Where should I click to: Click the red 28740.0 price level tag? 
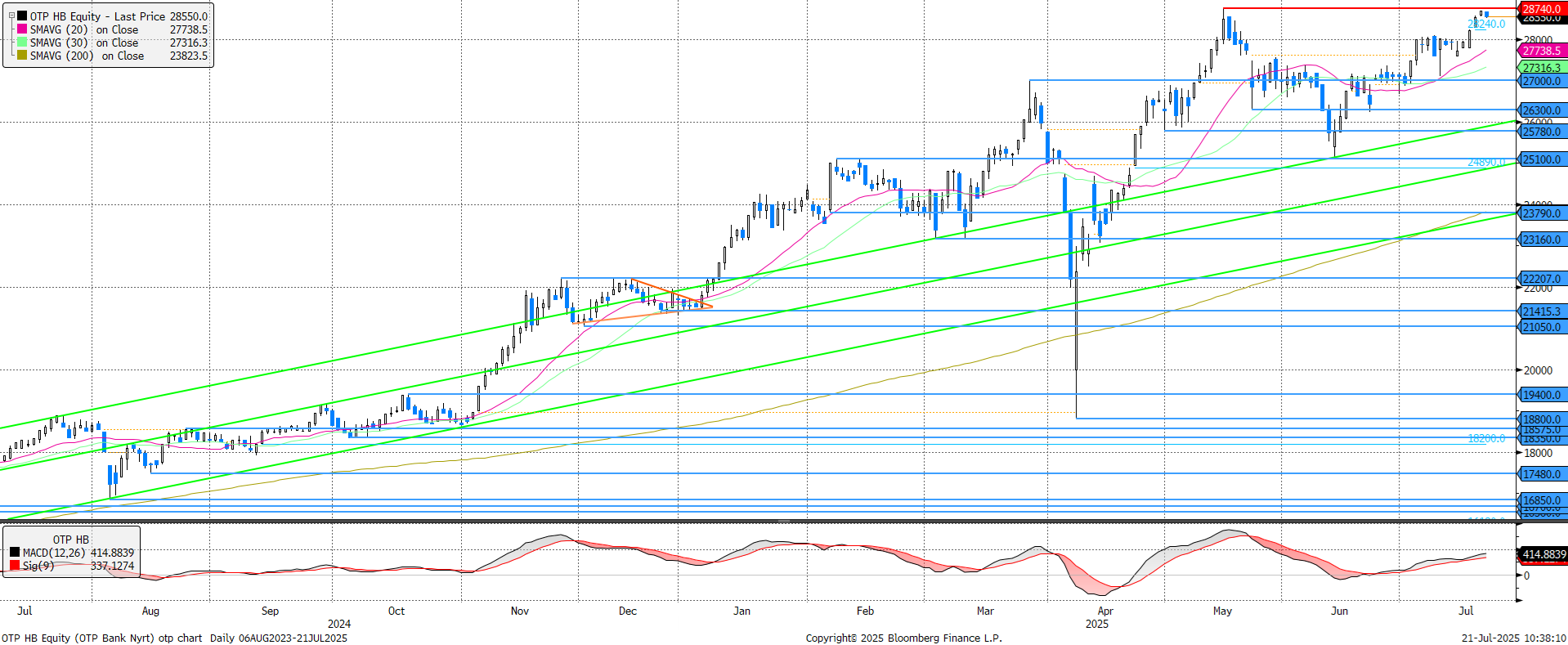[1542, 9]
